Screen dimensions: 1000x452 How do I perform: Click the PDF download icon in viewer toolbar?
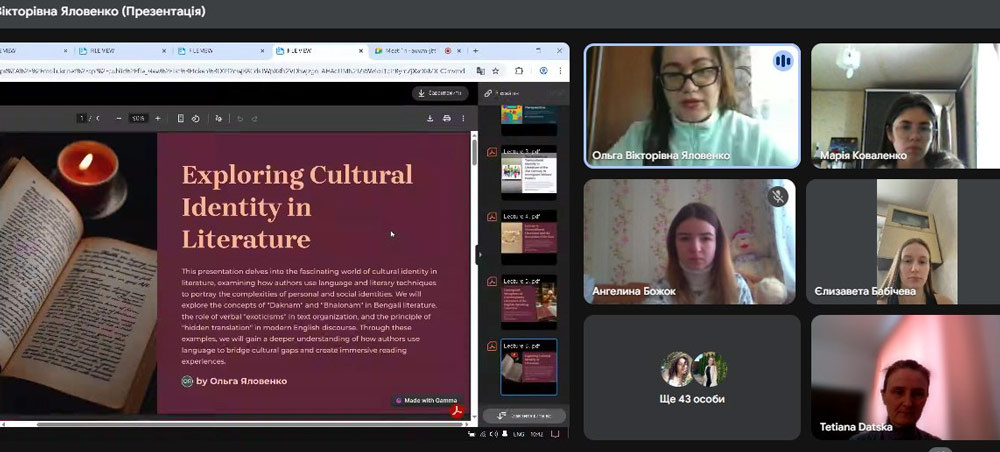430,118
